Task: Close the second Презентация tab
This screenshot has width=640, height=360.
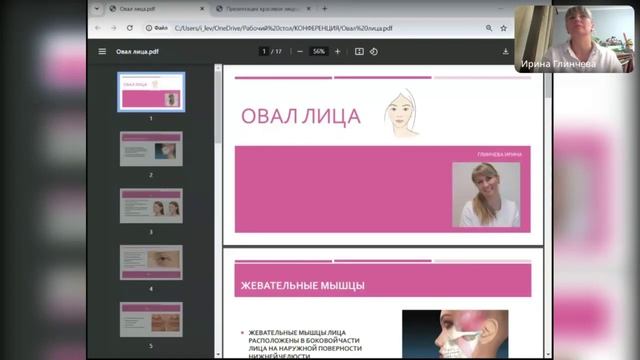Action: [309, 8]
